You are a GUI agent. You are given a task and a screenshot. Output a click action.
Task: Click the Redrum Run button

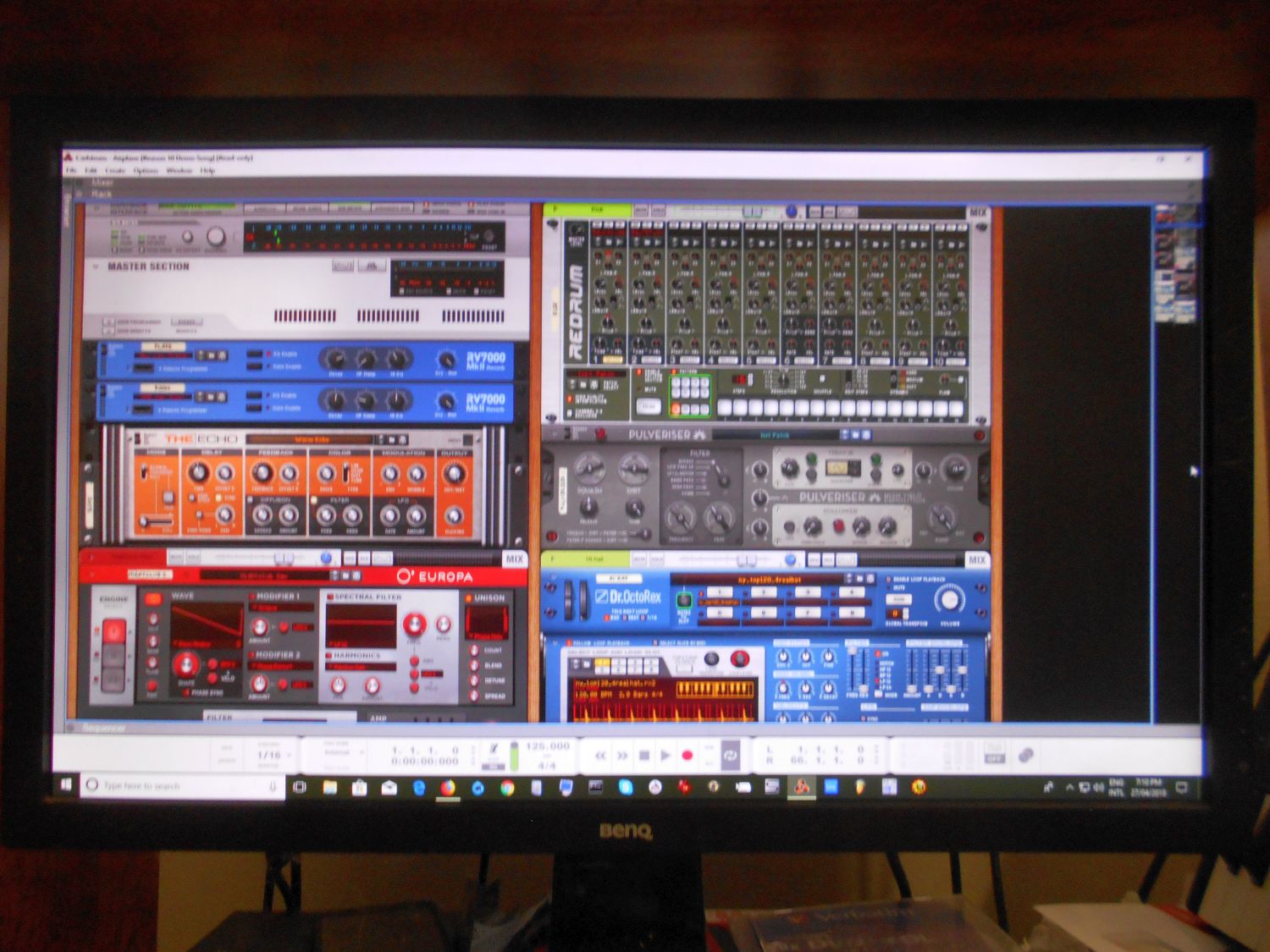649,407
